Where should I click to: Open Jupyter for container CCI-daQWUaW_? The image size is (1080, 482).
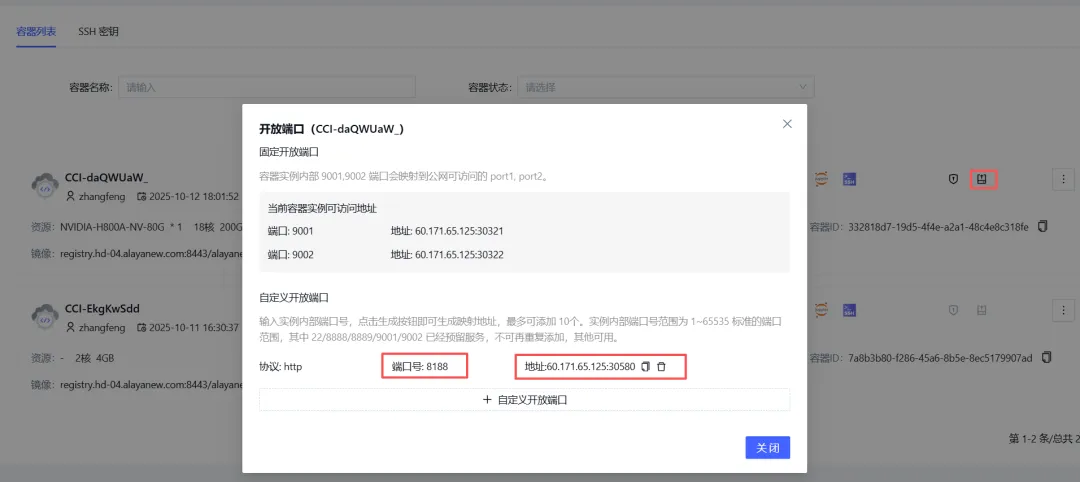click(x=821, y=179)
